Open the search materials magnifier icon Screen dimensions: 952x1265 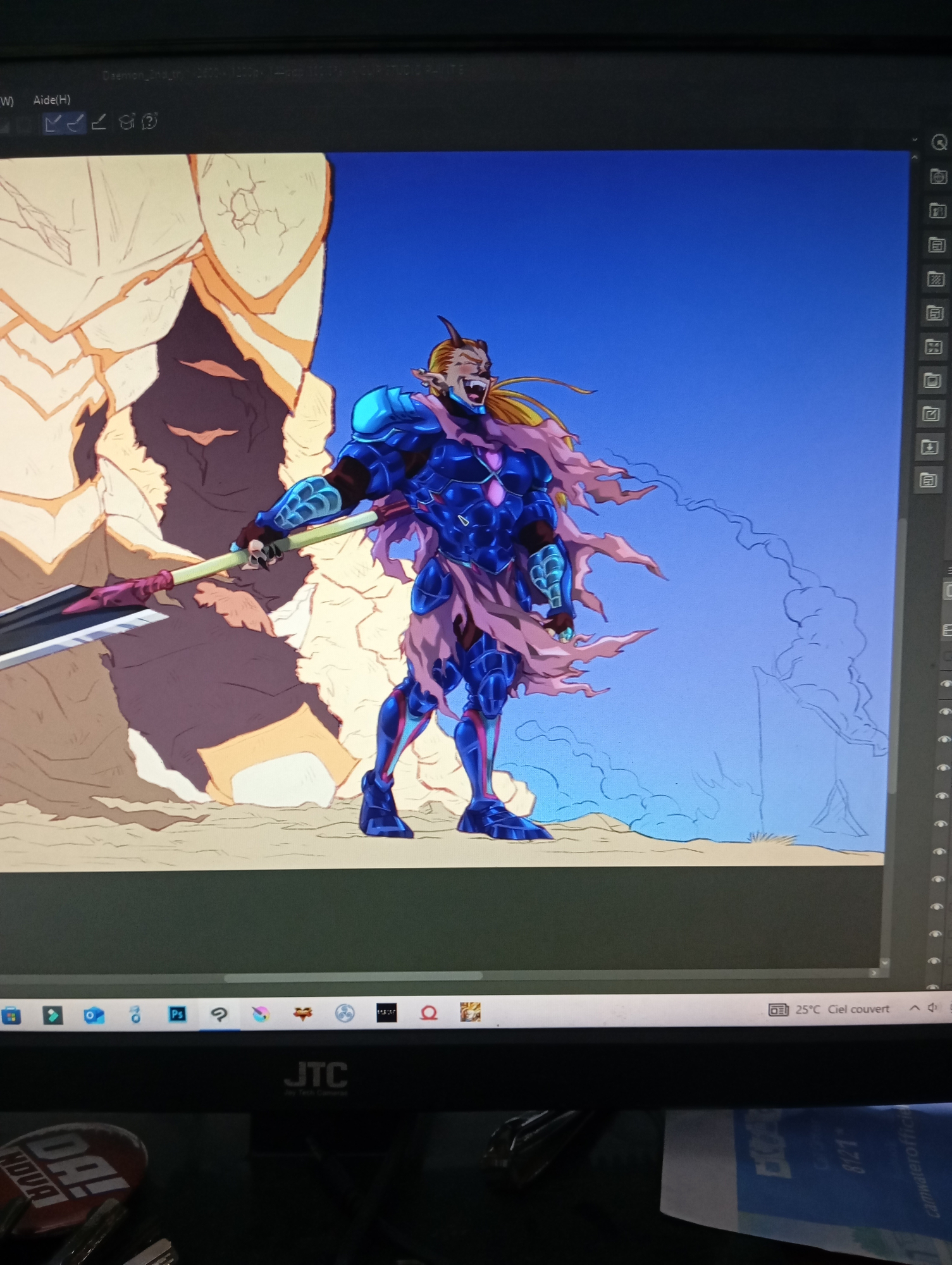pos(939,142)
